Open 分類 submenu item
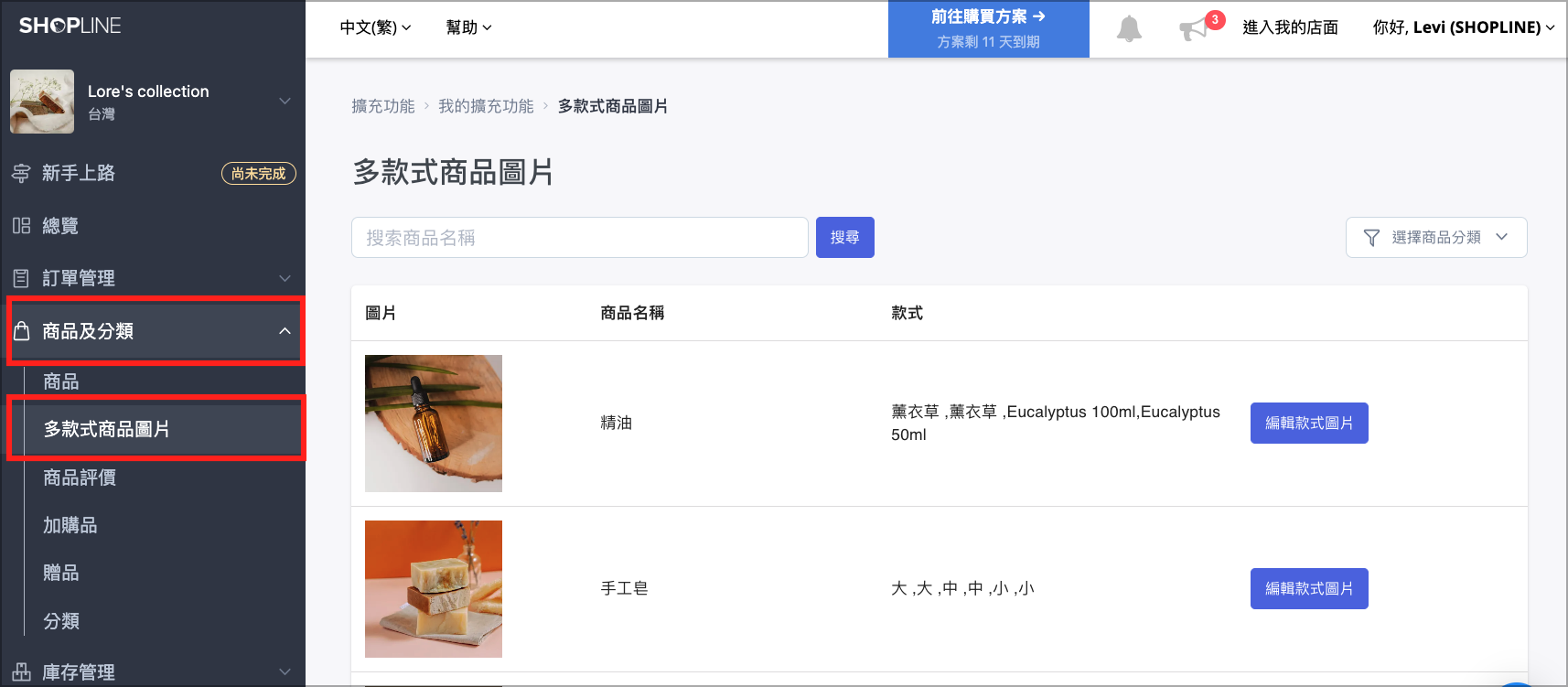 click(61, 621)
